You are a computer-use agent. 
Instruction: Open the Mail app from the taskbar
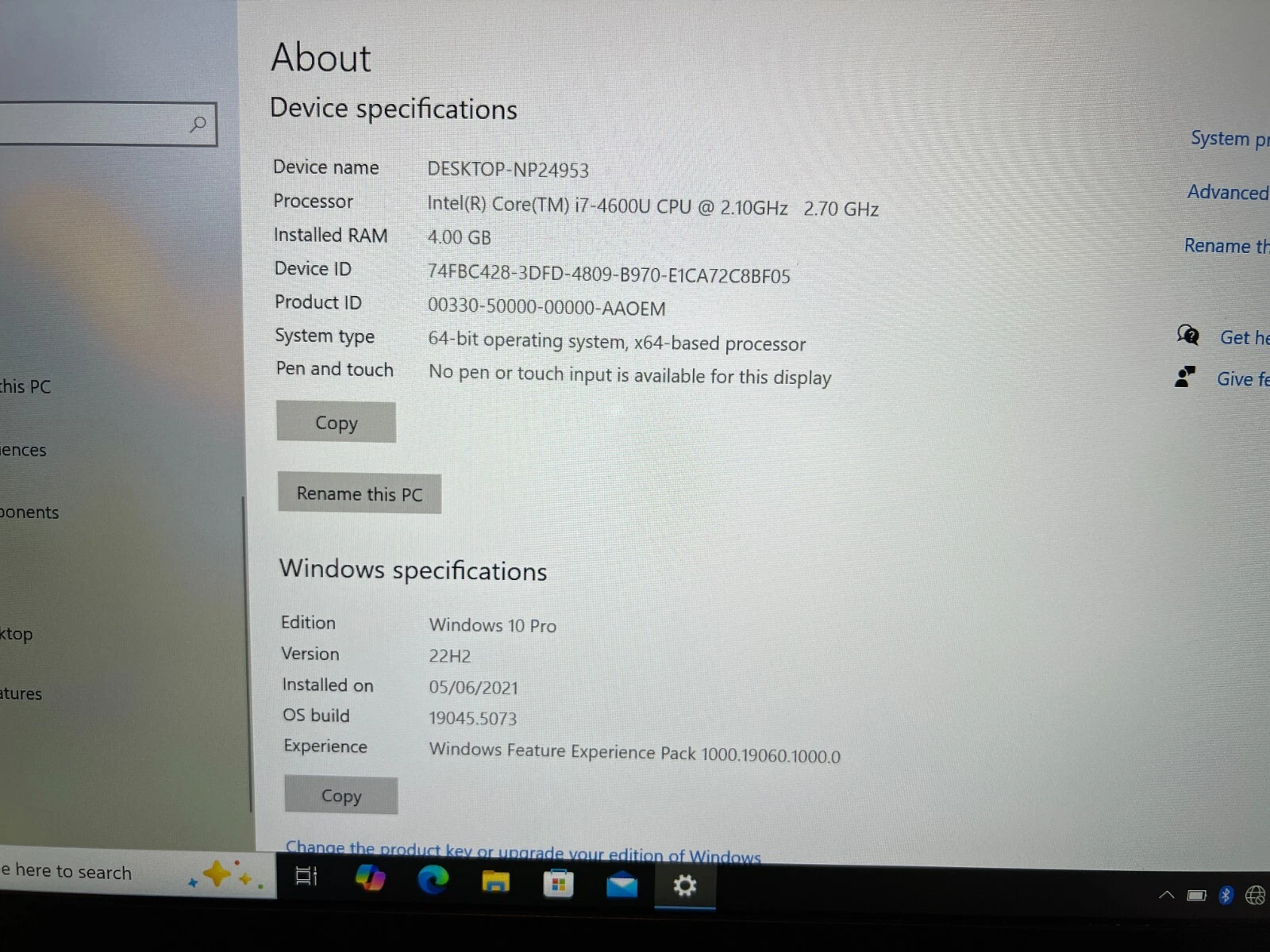(622, 884)
